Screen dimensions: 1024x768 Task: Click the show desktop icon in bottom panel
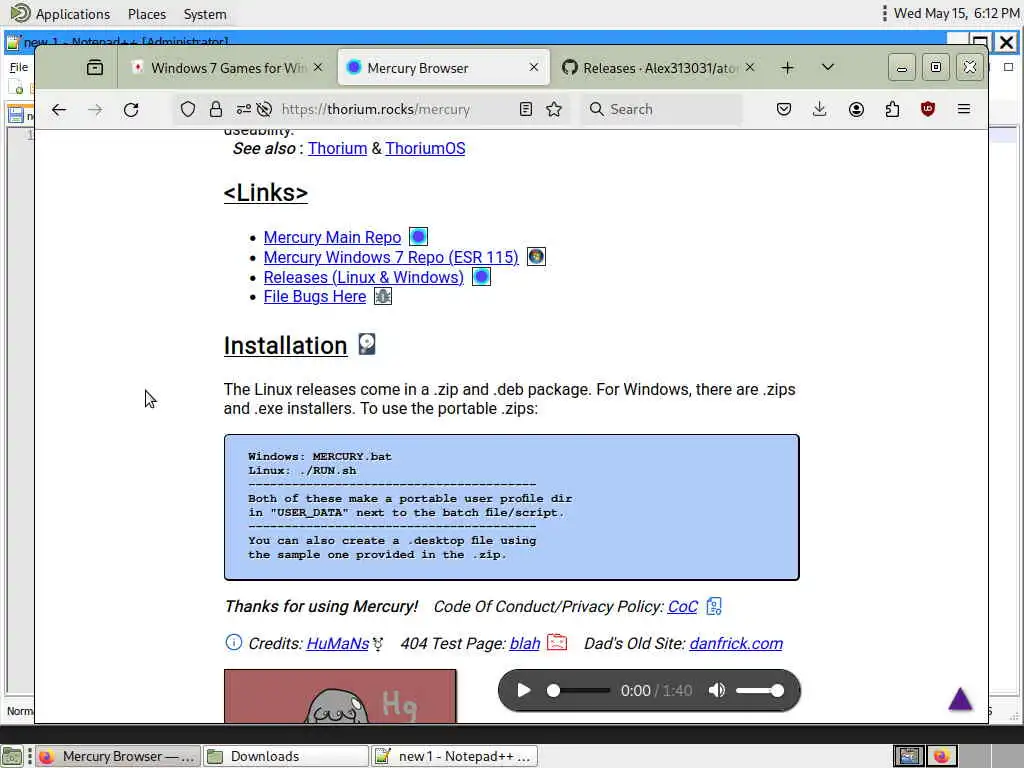pos(12,756)
